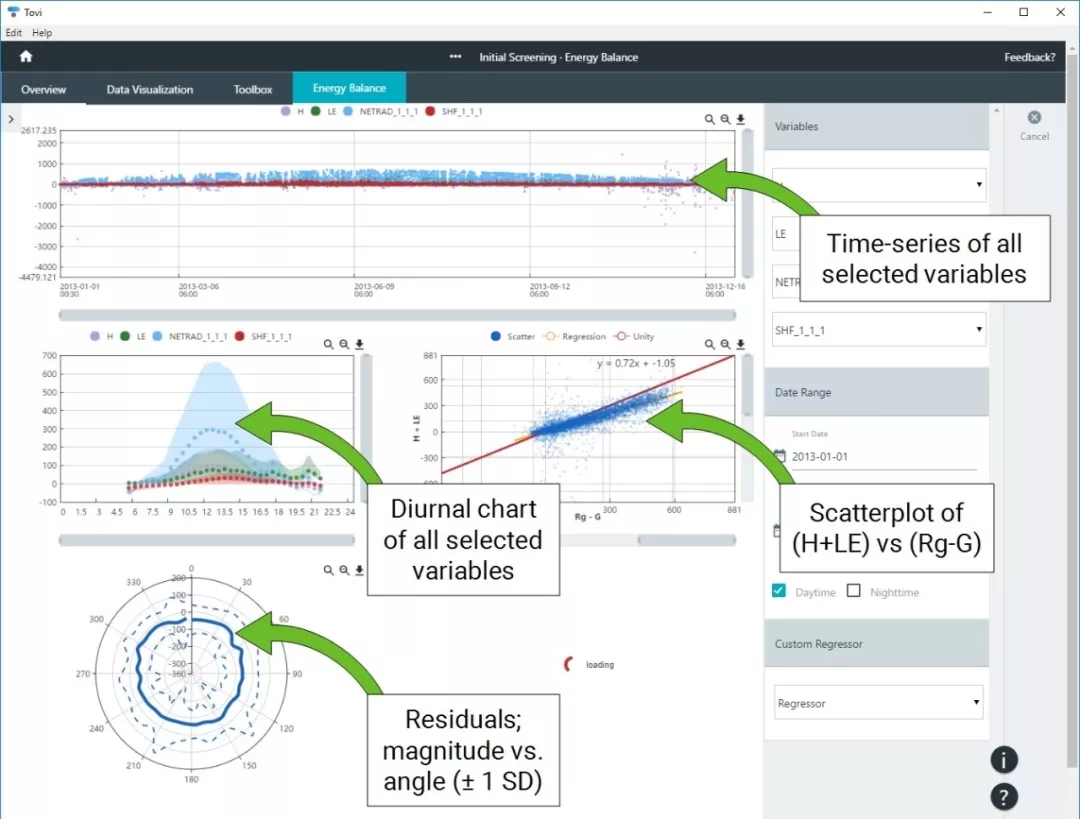Click the Feedback? link
This screenshot has height=819, width=1080.
coord(1029,57)
